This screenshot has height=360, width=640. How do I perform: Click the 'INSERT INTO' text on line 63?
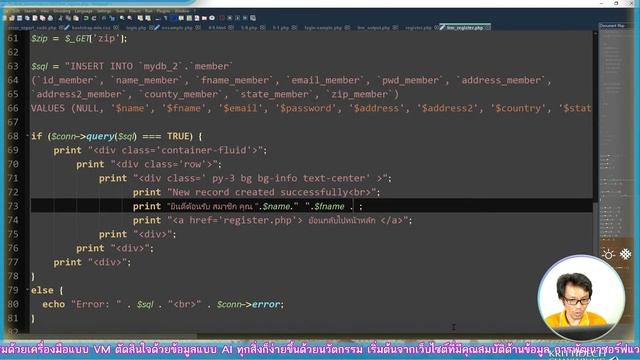[x=101, y=66]
